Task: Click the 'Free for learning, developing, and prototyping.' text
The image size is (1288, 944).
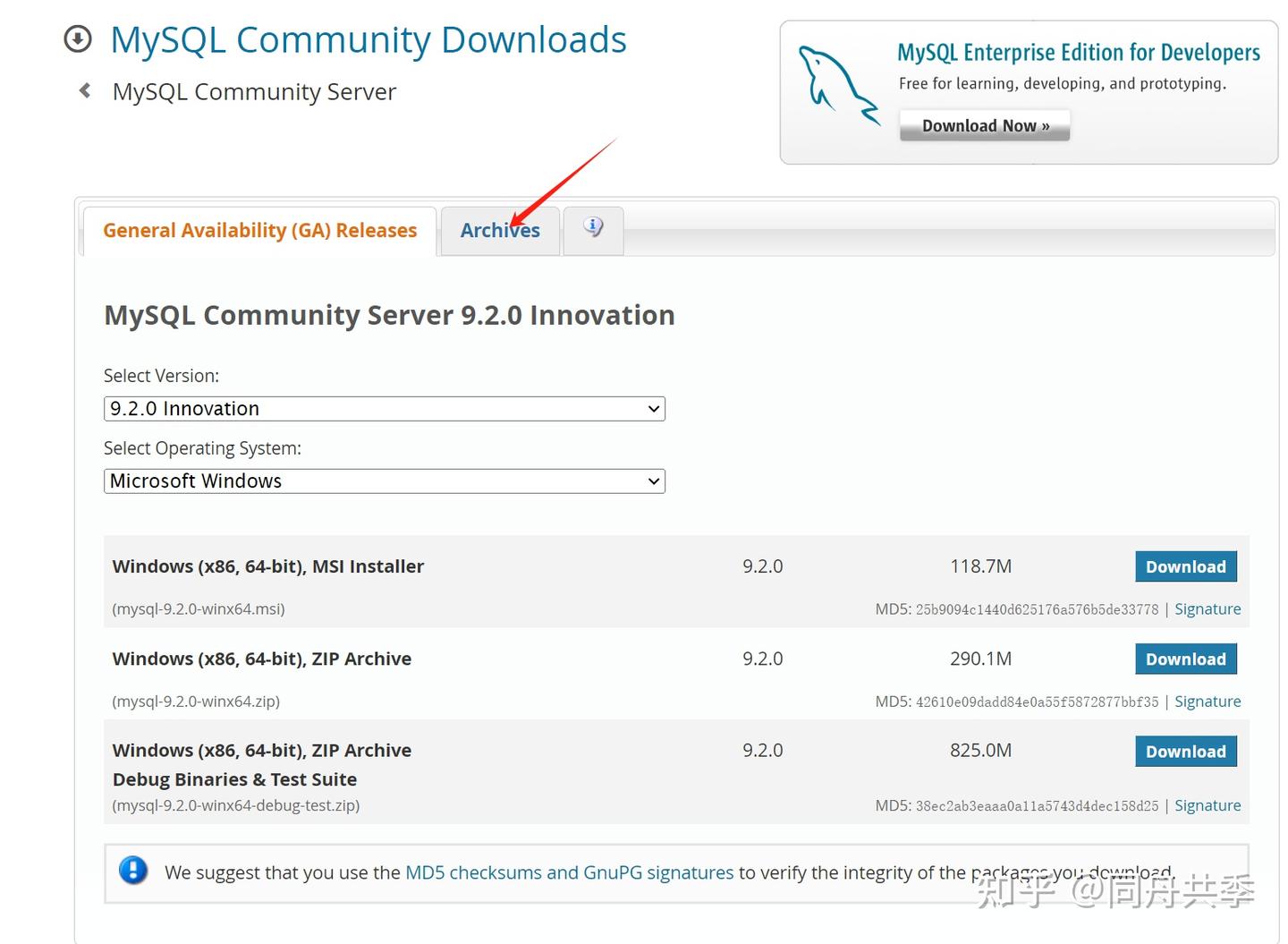Action: coord(1063,84)
